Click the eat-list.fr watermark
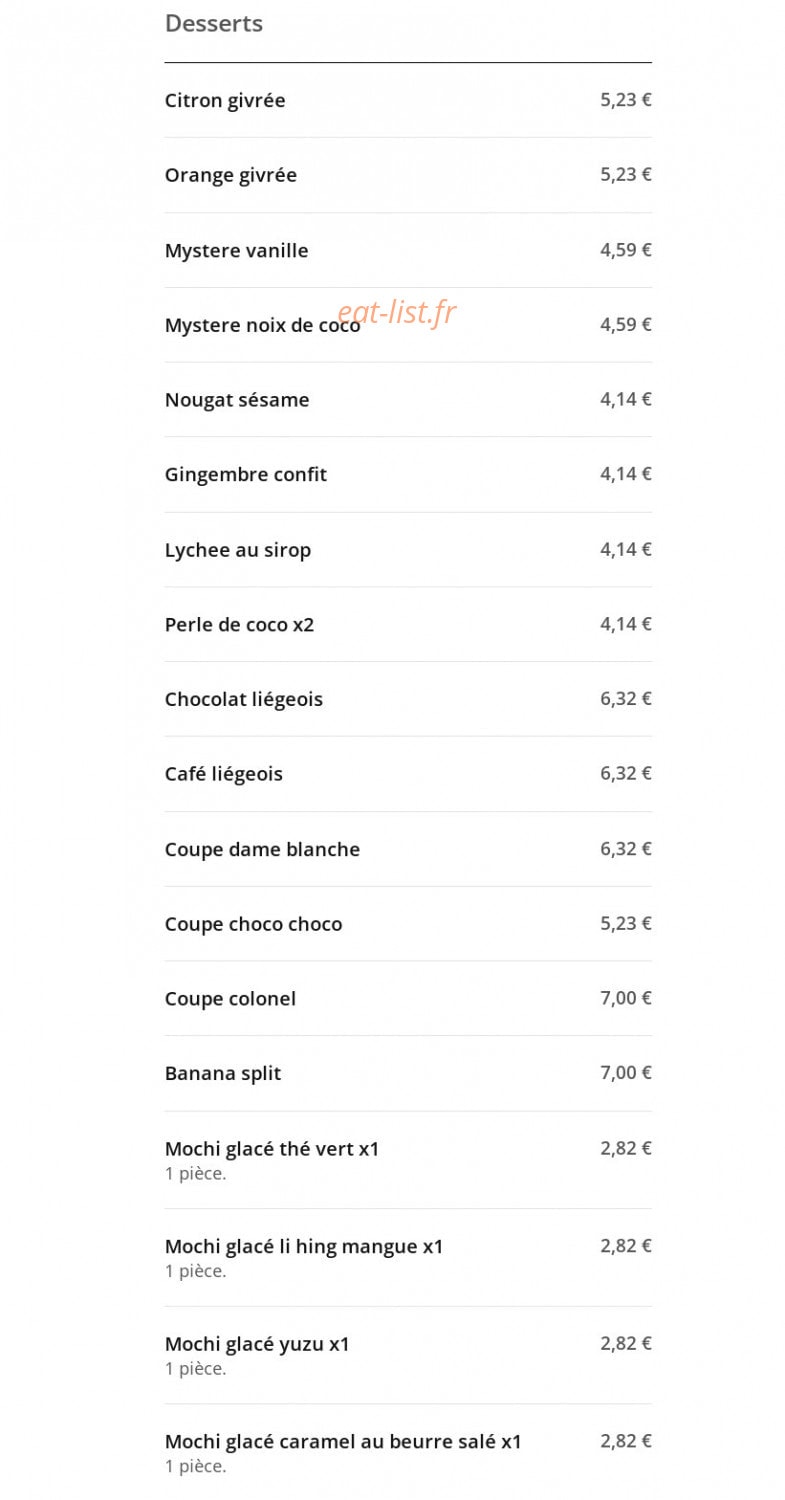This screenshot has width=785, height=1500. 397,313
